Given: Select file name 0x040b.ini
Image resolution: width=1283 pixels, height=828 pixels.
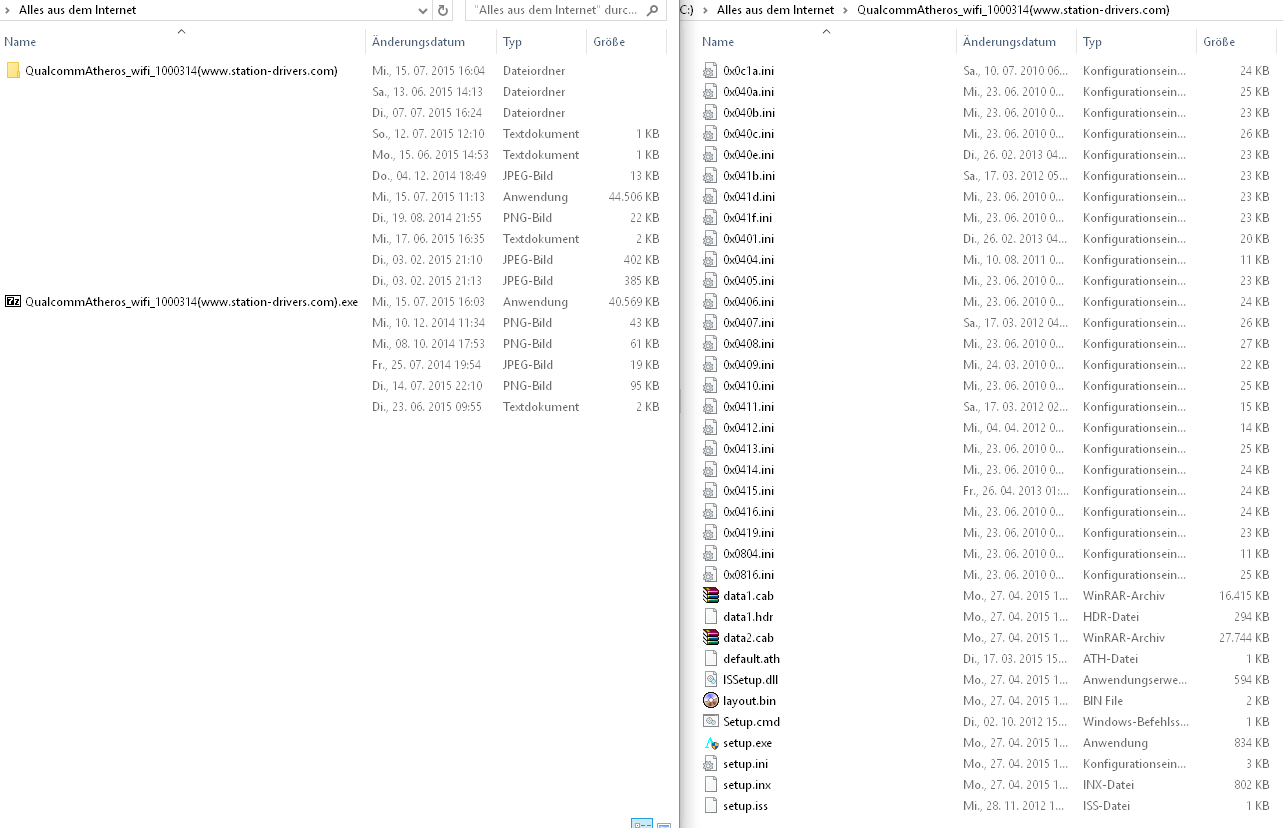Looking at the screenshot, I should 749,113.
